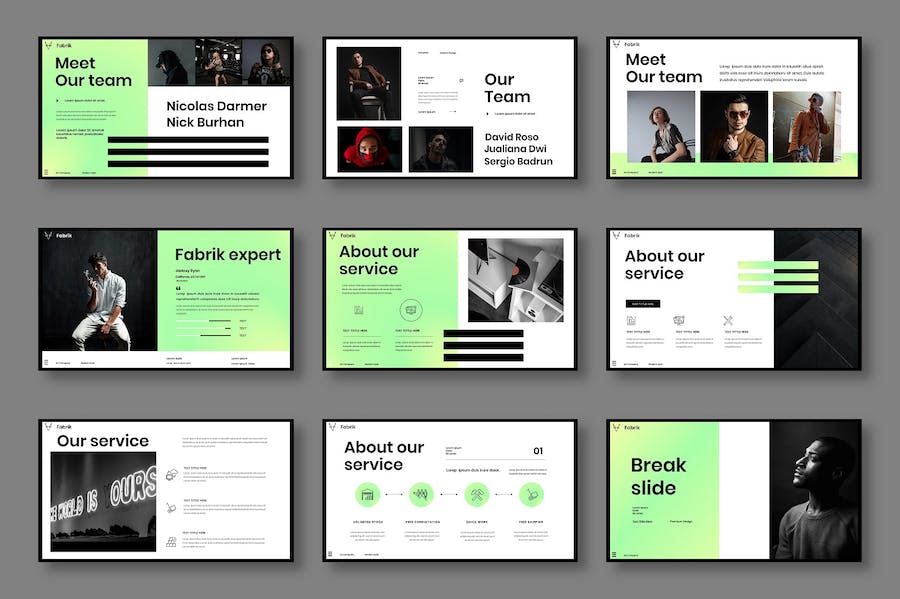The image size is (900, 599).
Task: Select the Break slide thumbnail
Action: (733, 490)
